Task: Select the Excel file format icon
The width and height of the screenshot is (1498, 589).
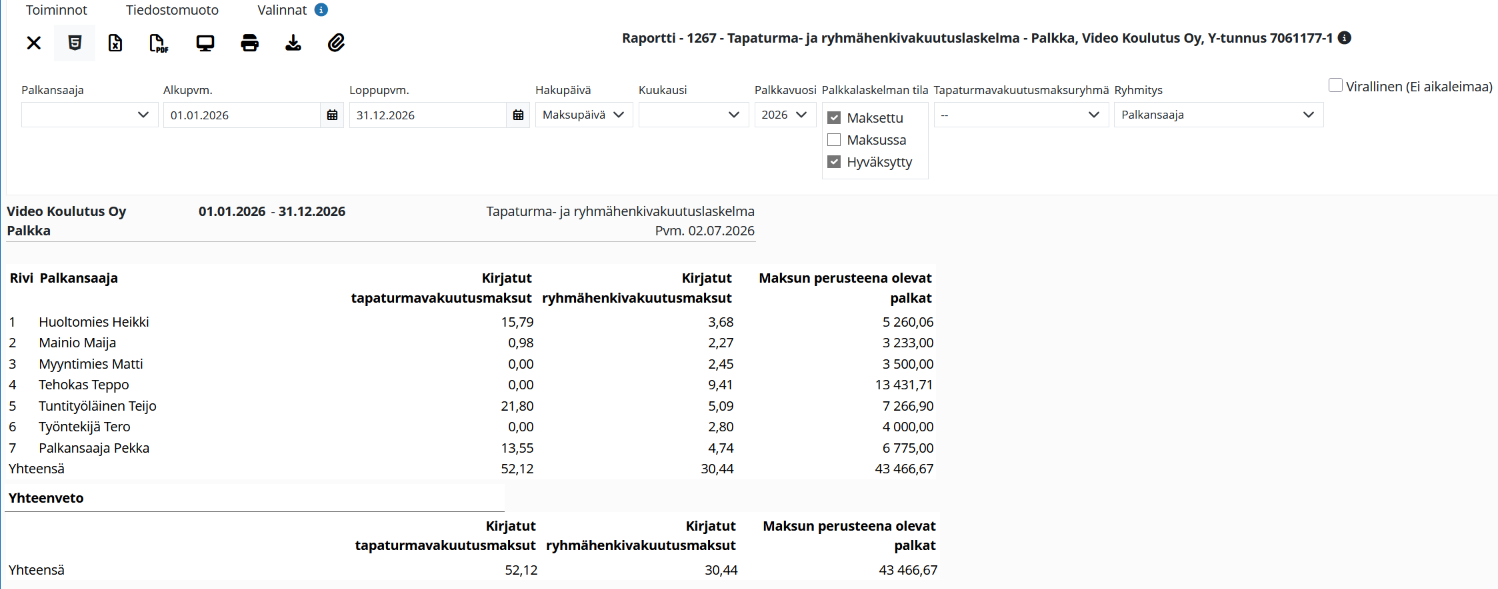Action: point(115,43)
